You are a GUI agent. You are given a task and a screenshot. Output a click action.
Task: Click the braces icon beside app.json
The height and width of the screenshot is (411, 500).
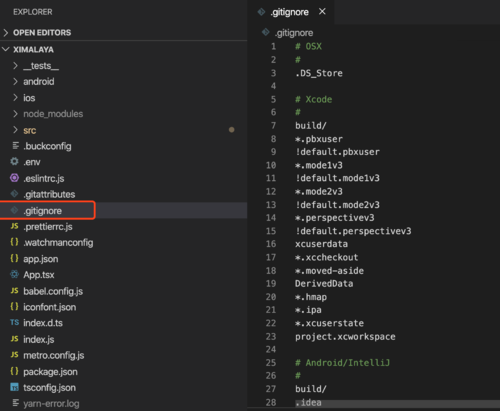tap(14, 258)
